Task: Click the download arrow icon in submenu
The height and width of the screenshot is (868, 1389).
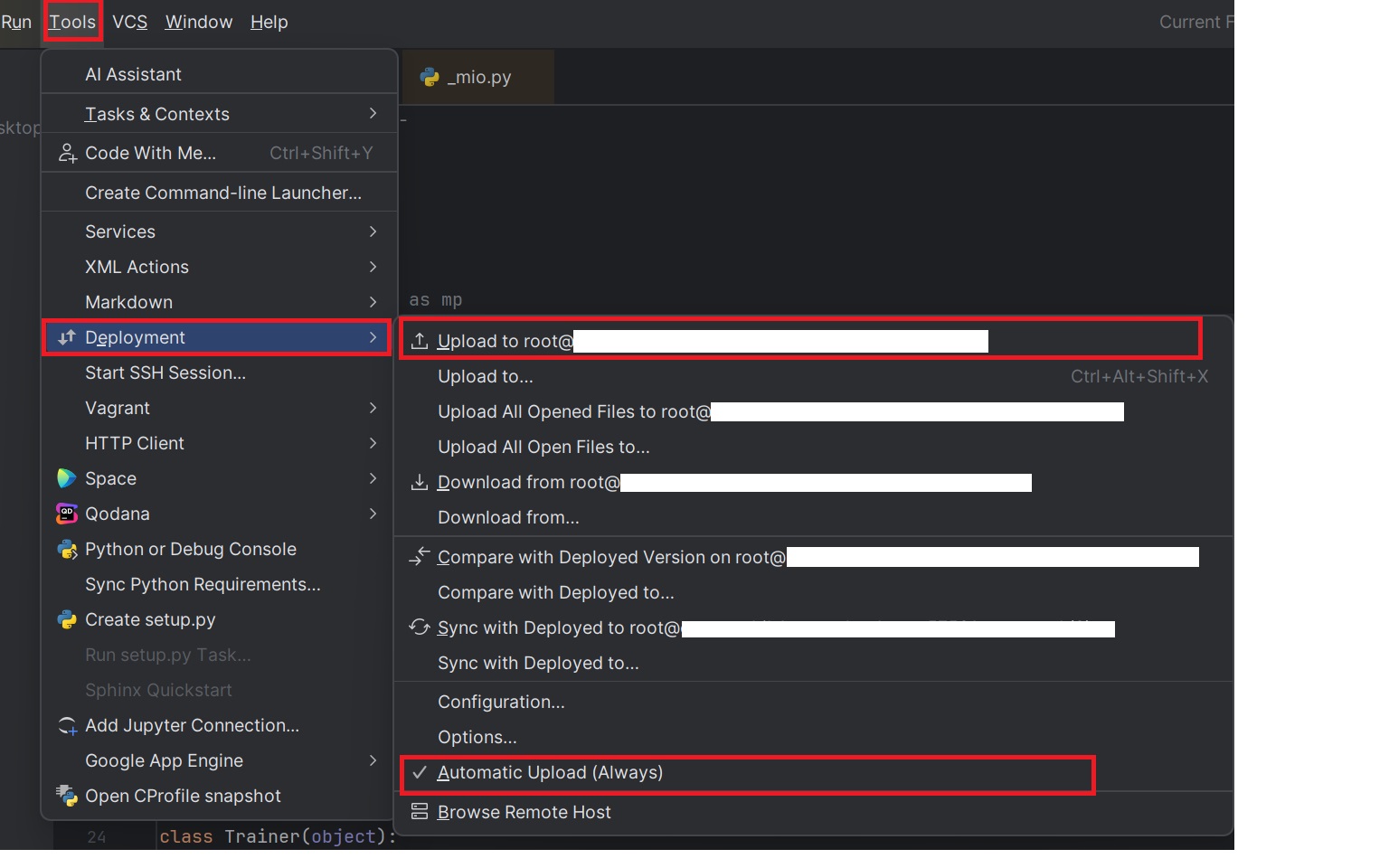Action: pyautogui.click(x=420, y=482)
